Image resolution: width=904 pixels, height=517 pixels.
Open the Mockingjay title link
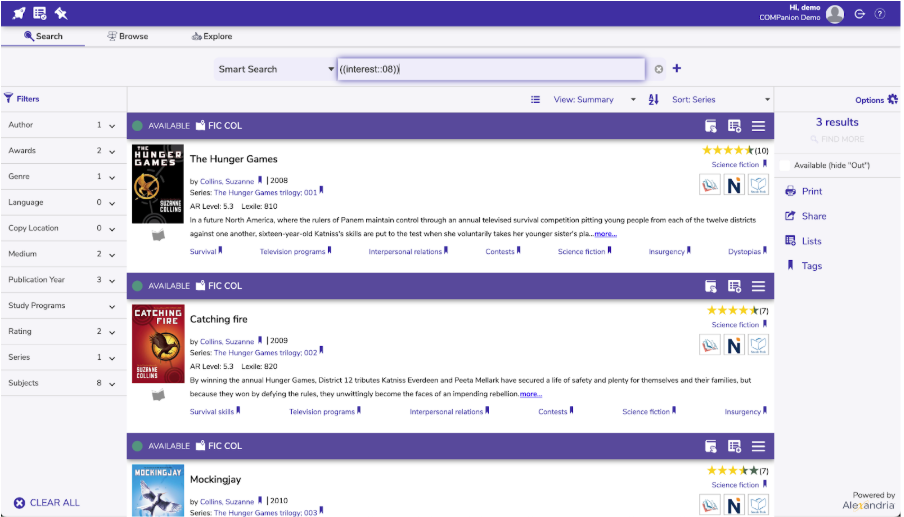click(215, 480)
